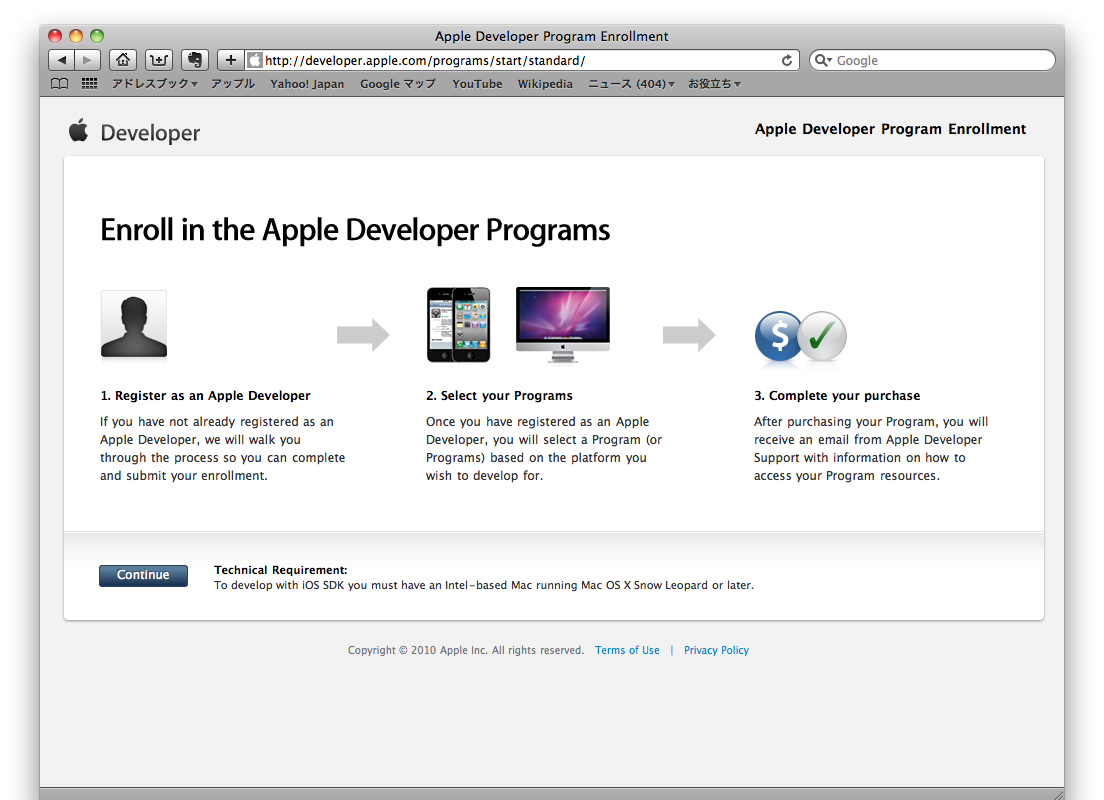Expand the お役立ち bookmarks folder
Viewport: 1104px width, 800px height.
[x=714, y=84]
